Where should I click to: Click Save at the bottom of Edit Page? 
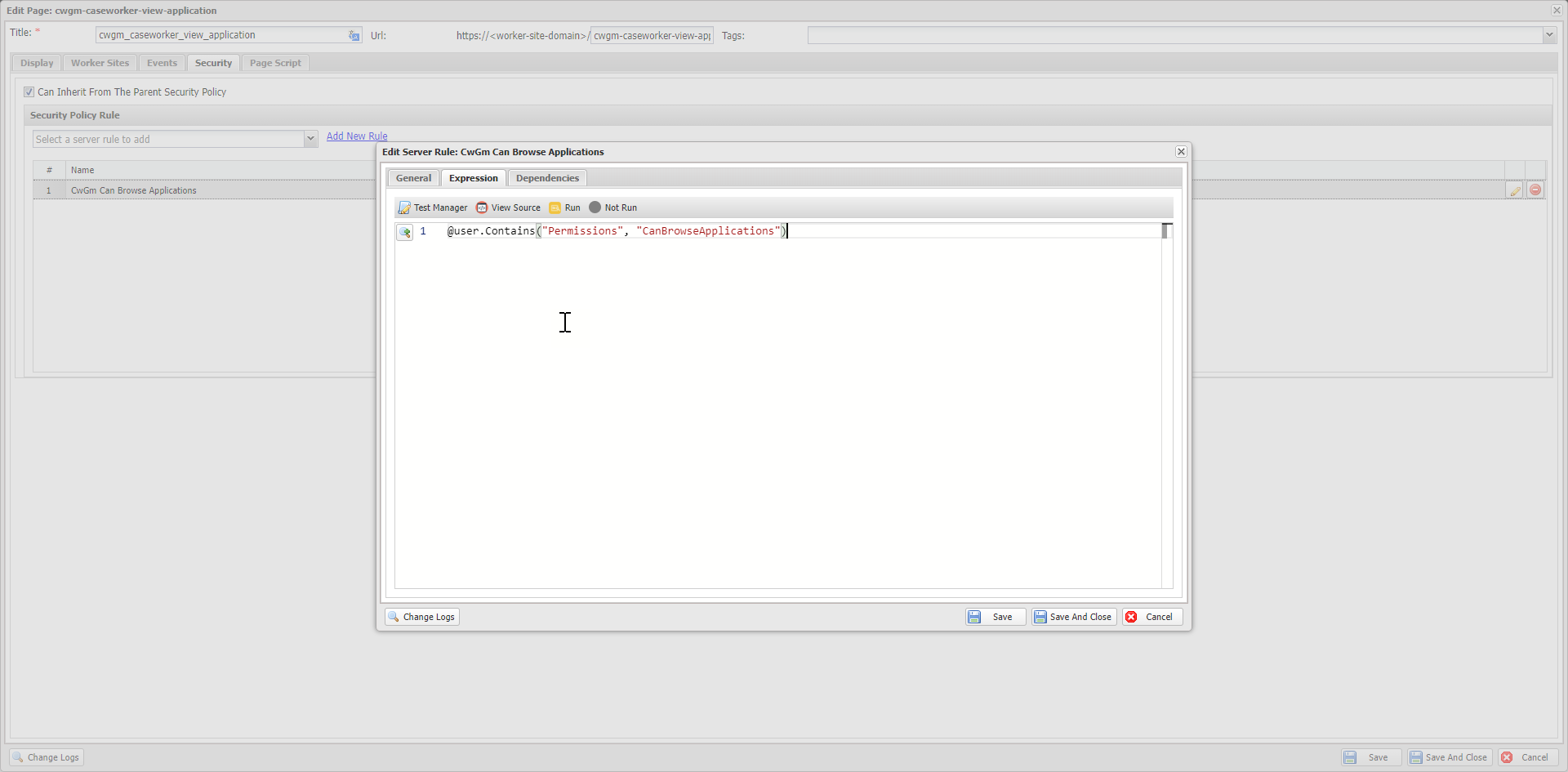coord(1370,757)
